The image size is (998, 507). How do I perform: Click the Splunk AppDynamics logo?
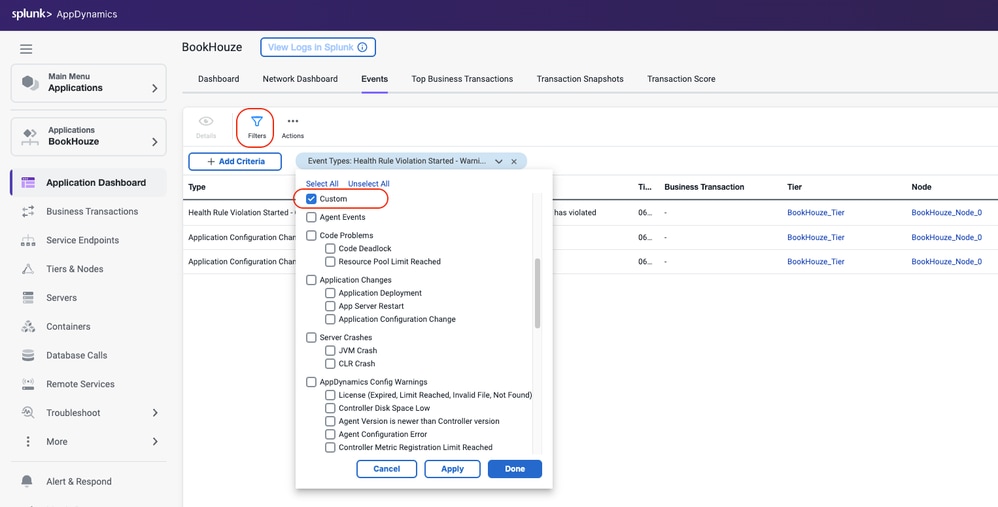[x=64, y=15]
